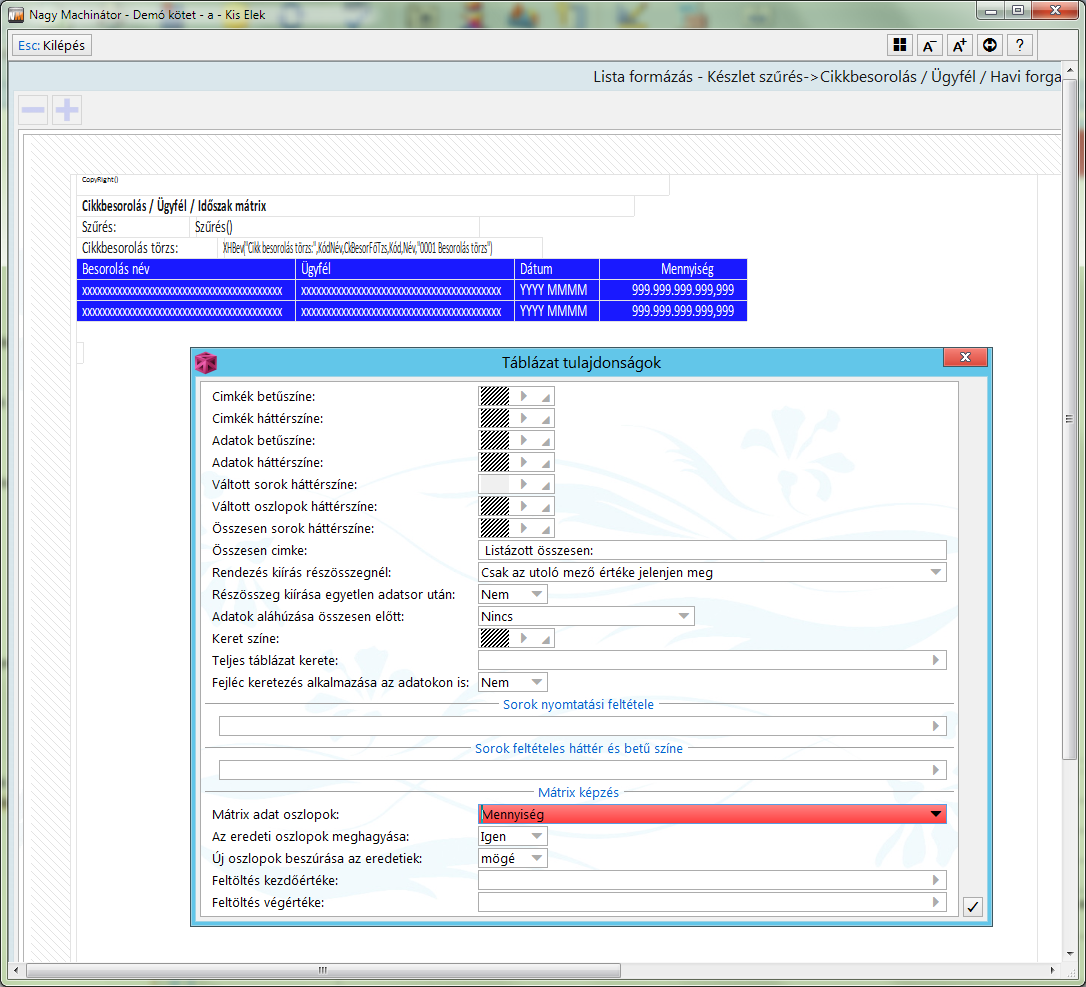
Task: Click 'Cikkbesorolás törzs:' label in report
Action: (x=130, y=248)
